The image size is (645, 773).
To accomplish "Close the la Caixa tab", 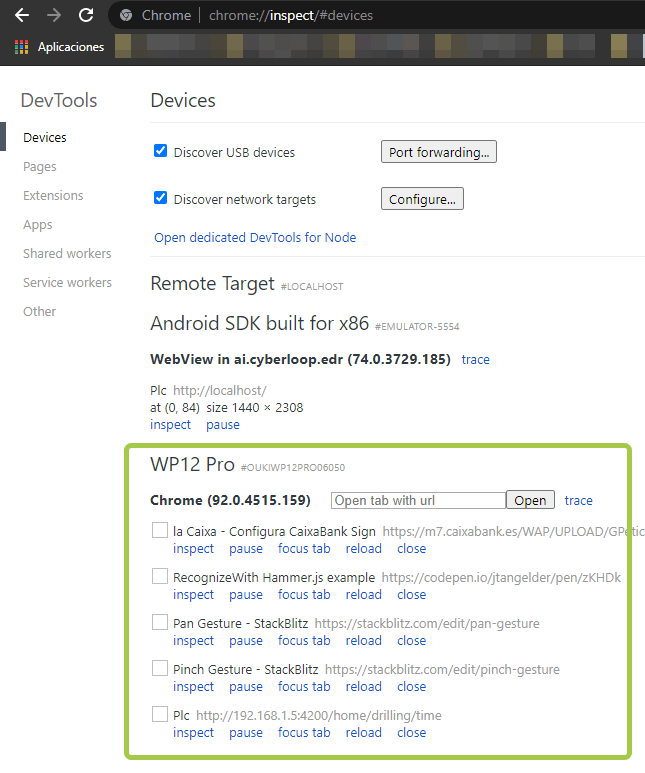I will (x=411, y=549).
